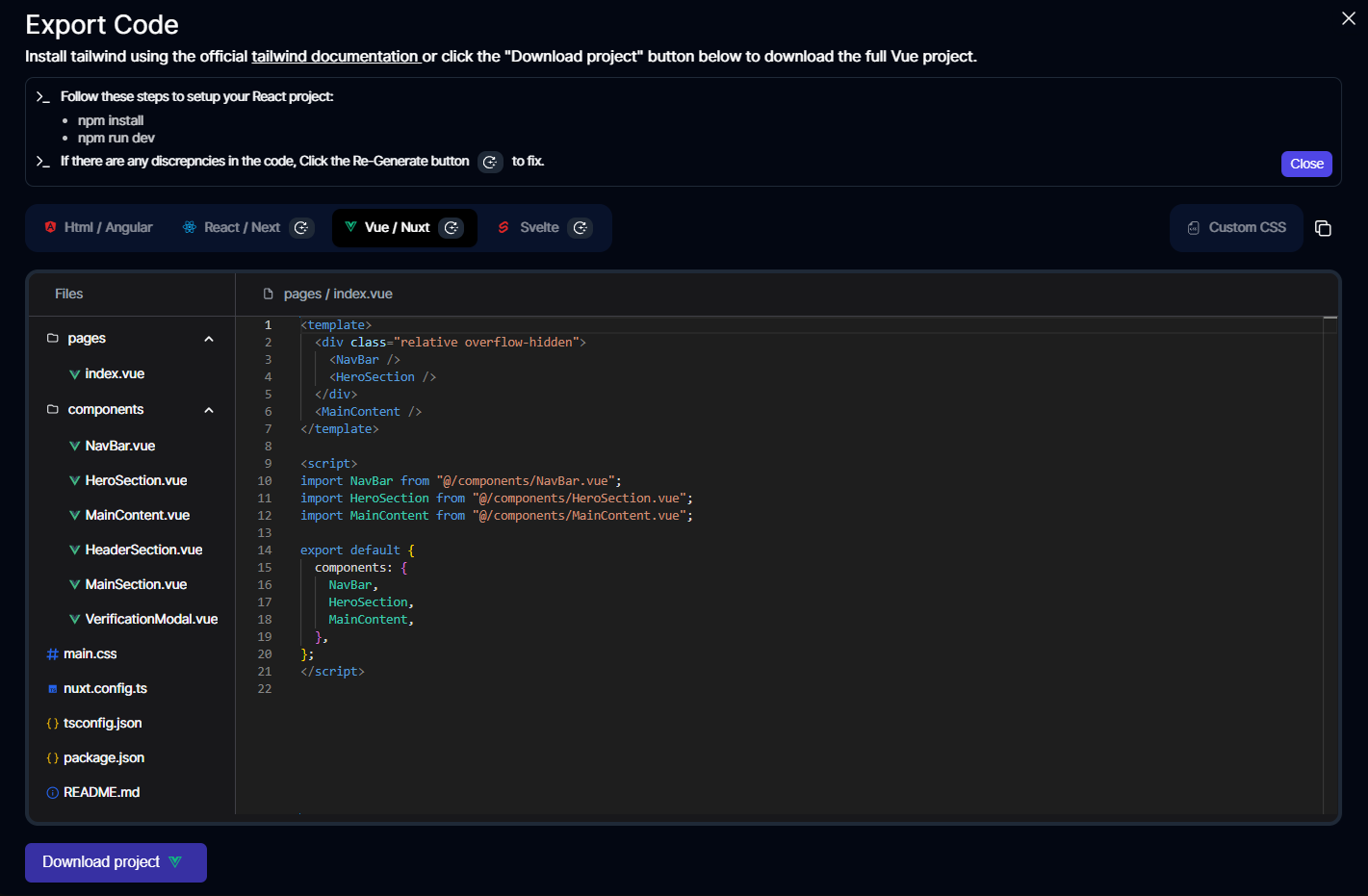Open MainSection.vue file

[x=136, y=584]
